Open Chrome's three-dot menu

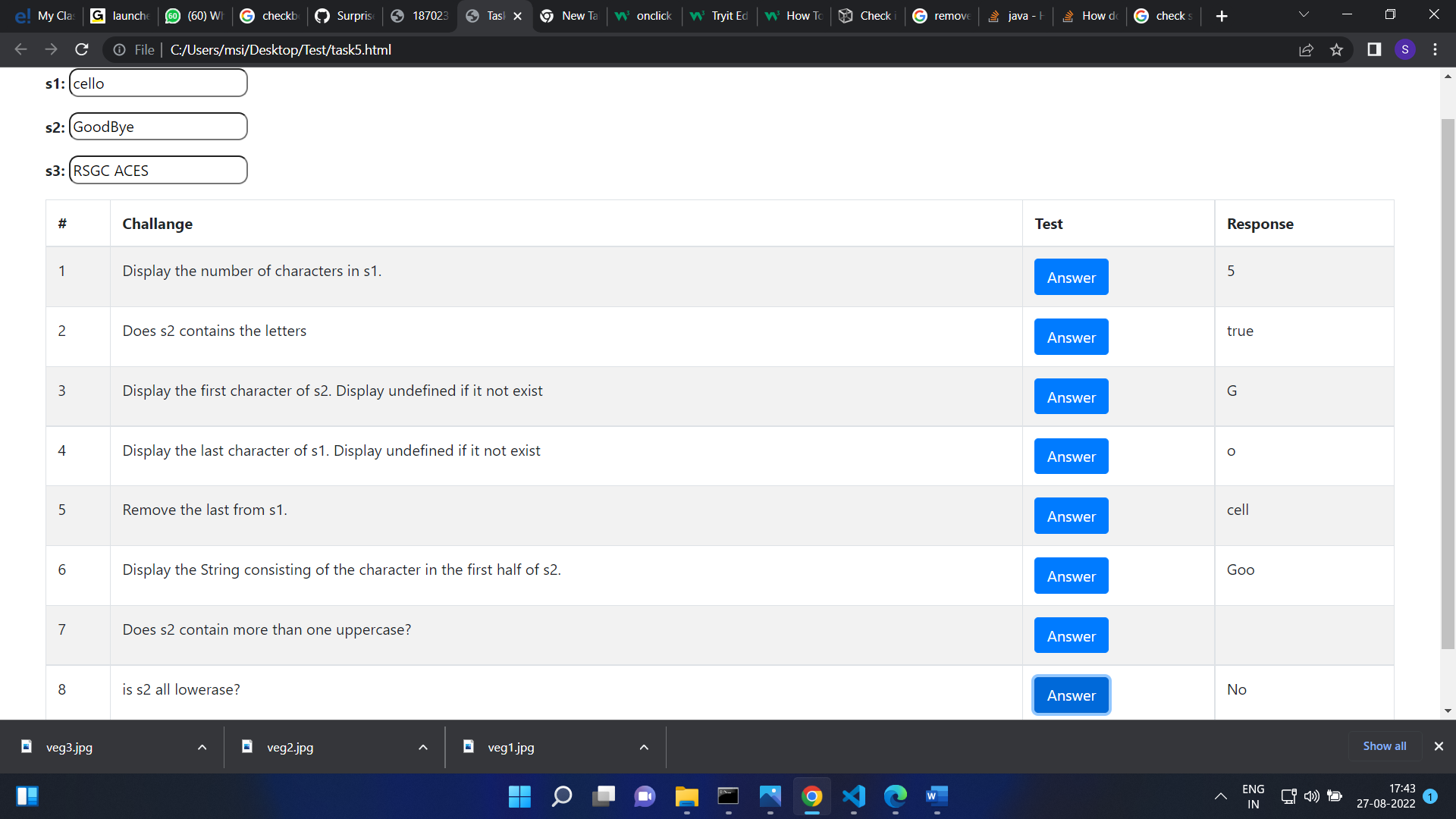tap(1435, 50)
